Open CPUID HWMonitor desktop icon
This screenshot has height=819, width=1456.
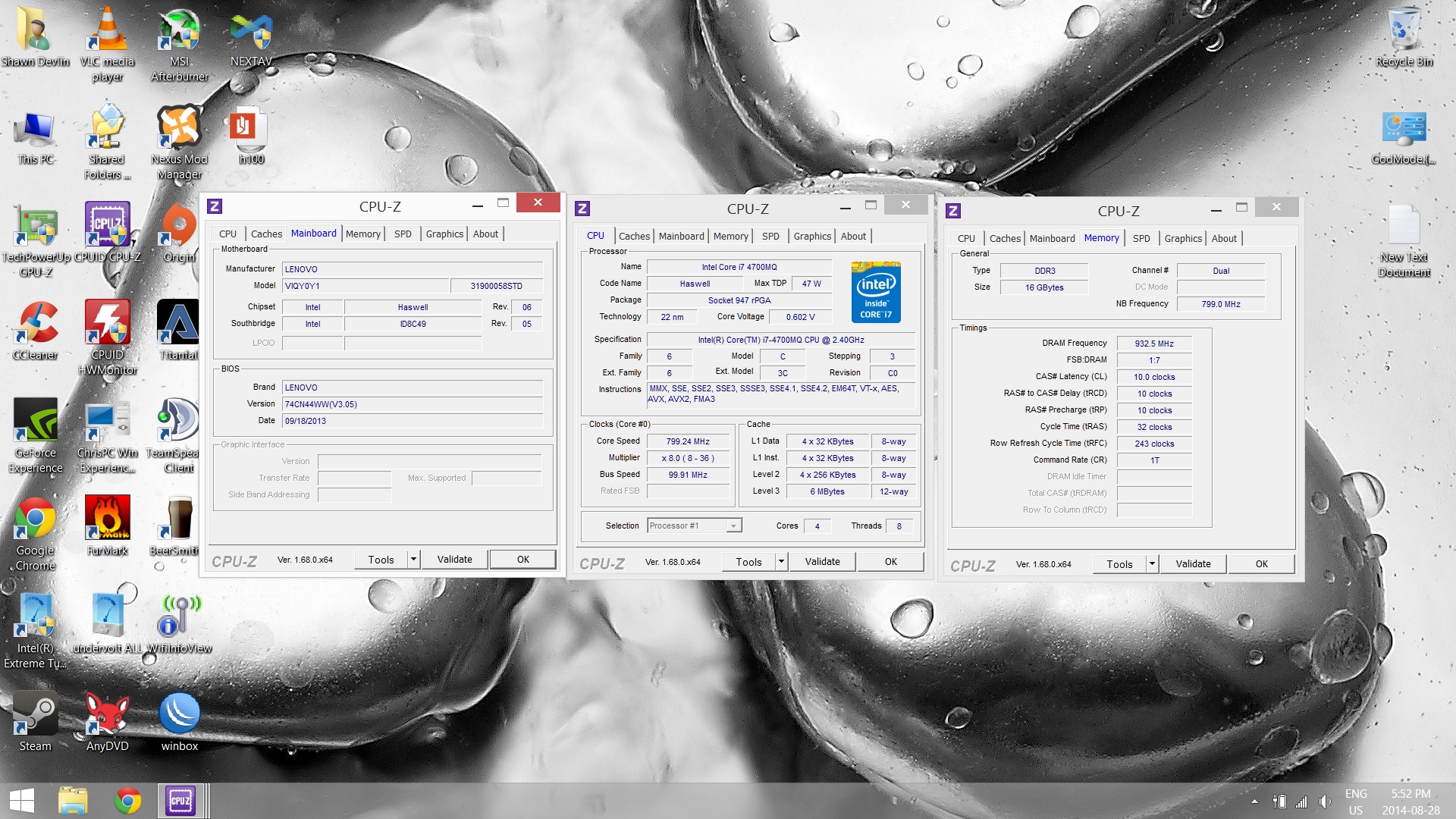[107, 338]
